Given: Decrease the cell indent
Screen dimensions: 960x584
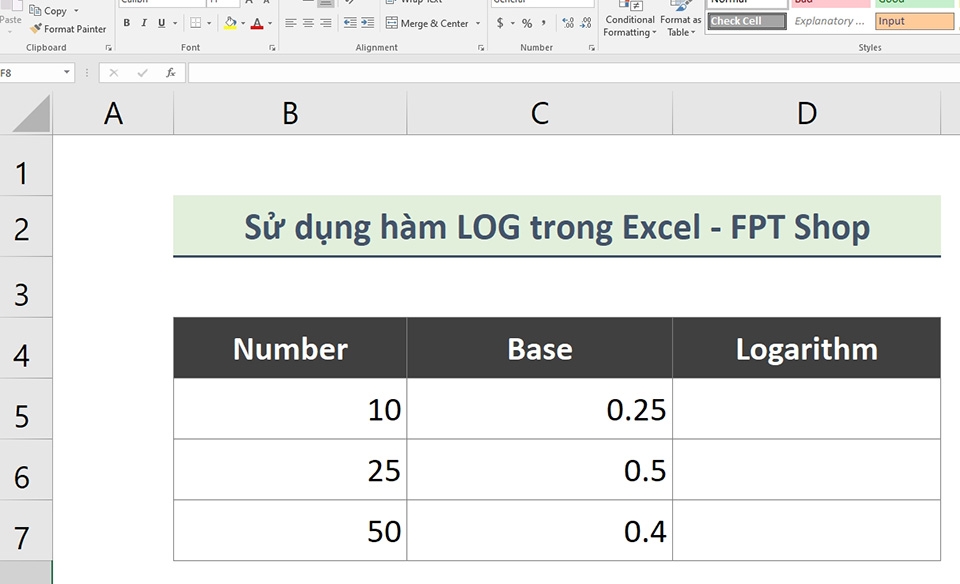Looking at the screenshot, I should [350, 23].
